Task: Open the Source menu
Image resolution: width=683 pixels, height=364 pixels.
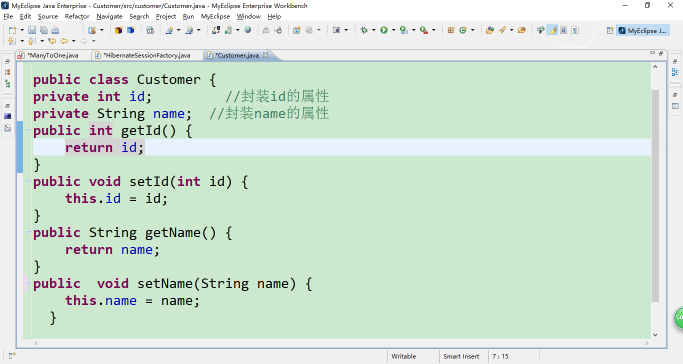Action: pos(47,17)
